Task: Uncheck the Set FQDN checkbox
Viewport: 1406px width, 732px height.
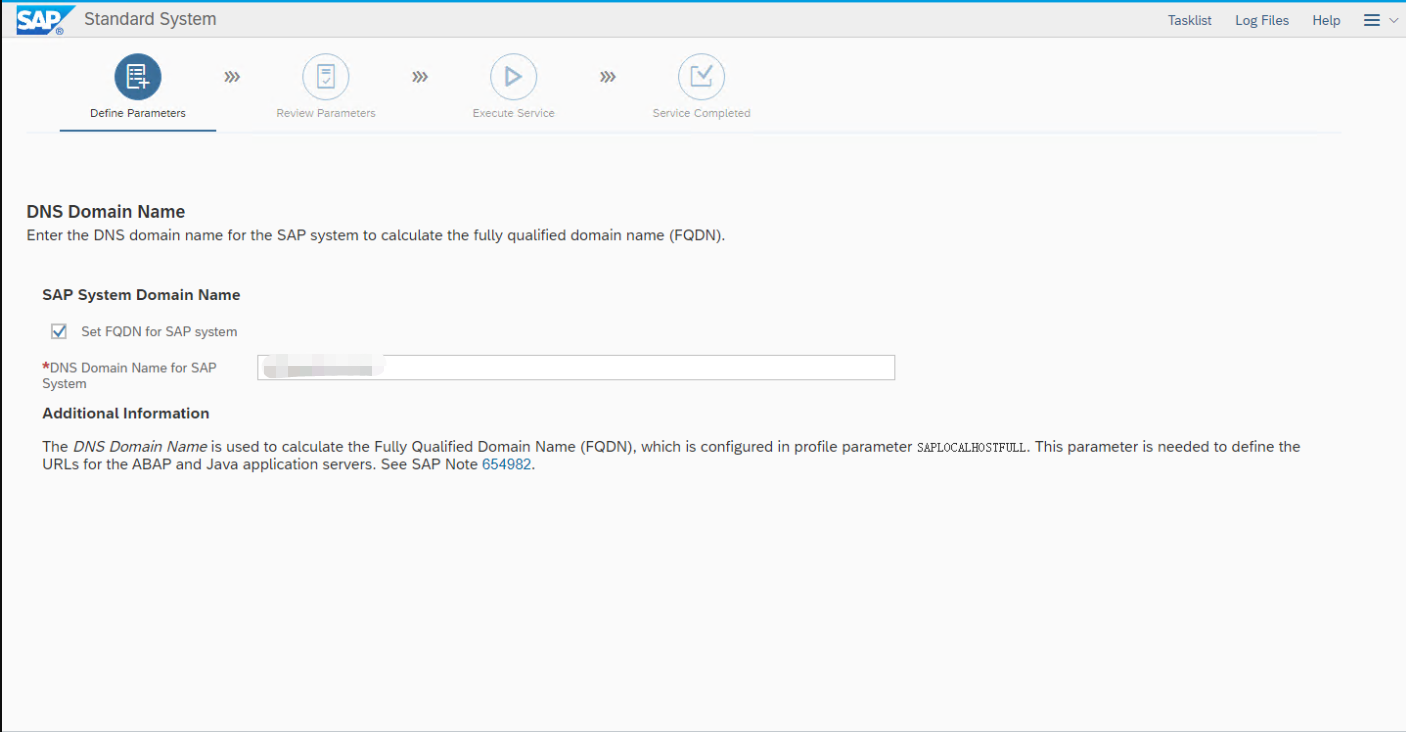Action: 59,331
